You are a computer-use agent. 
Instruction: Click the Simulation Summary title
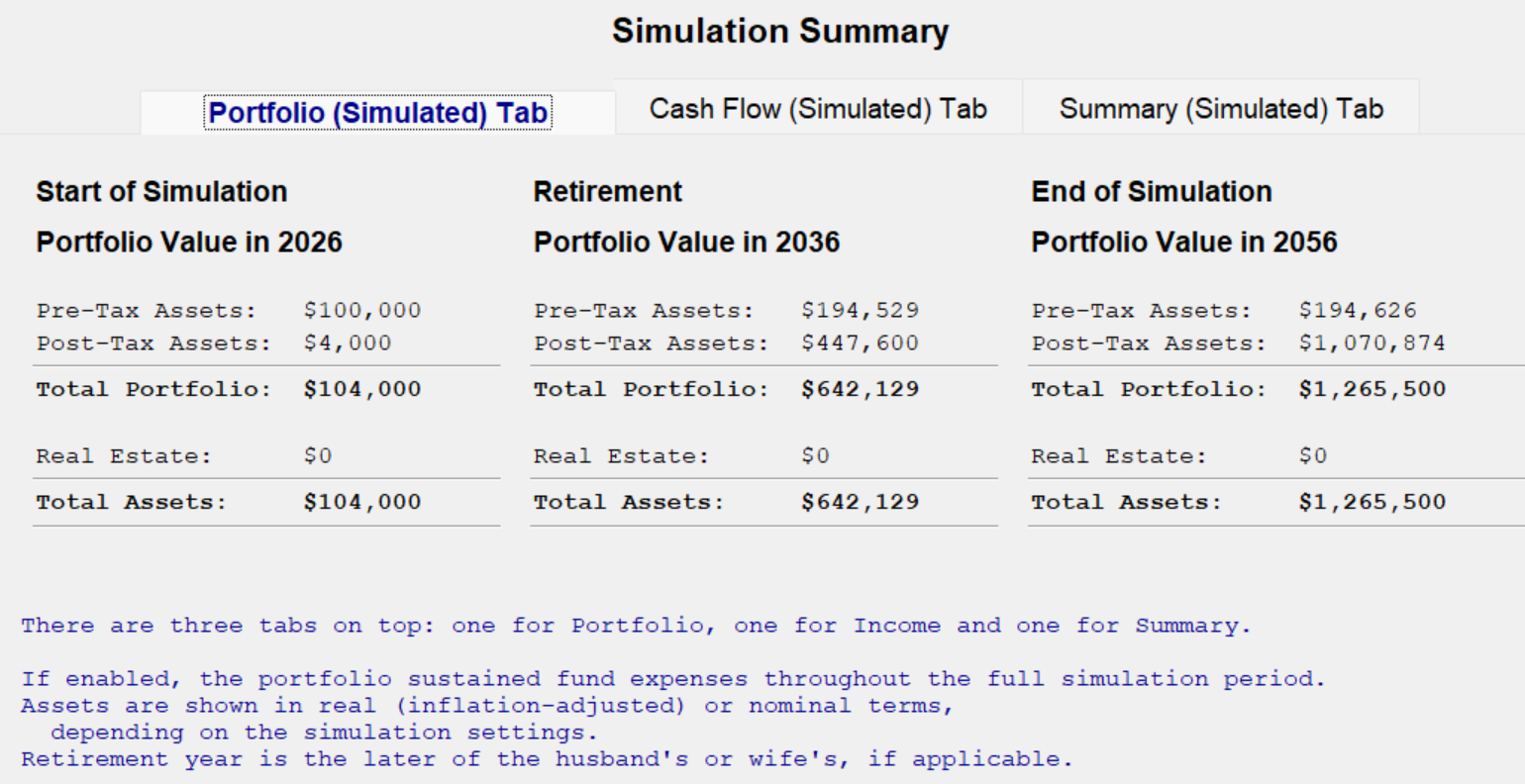tap(780, 31)
